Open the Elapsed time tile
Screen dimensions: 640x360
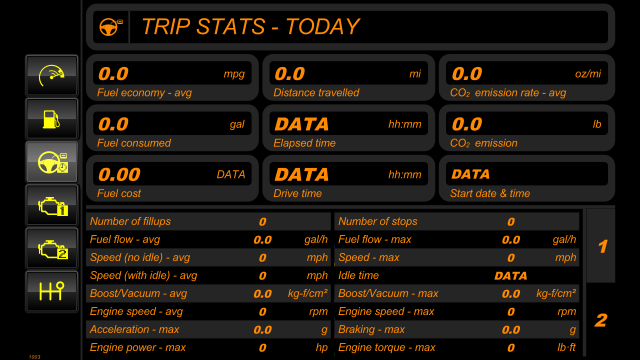(x=349, y=129)
